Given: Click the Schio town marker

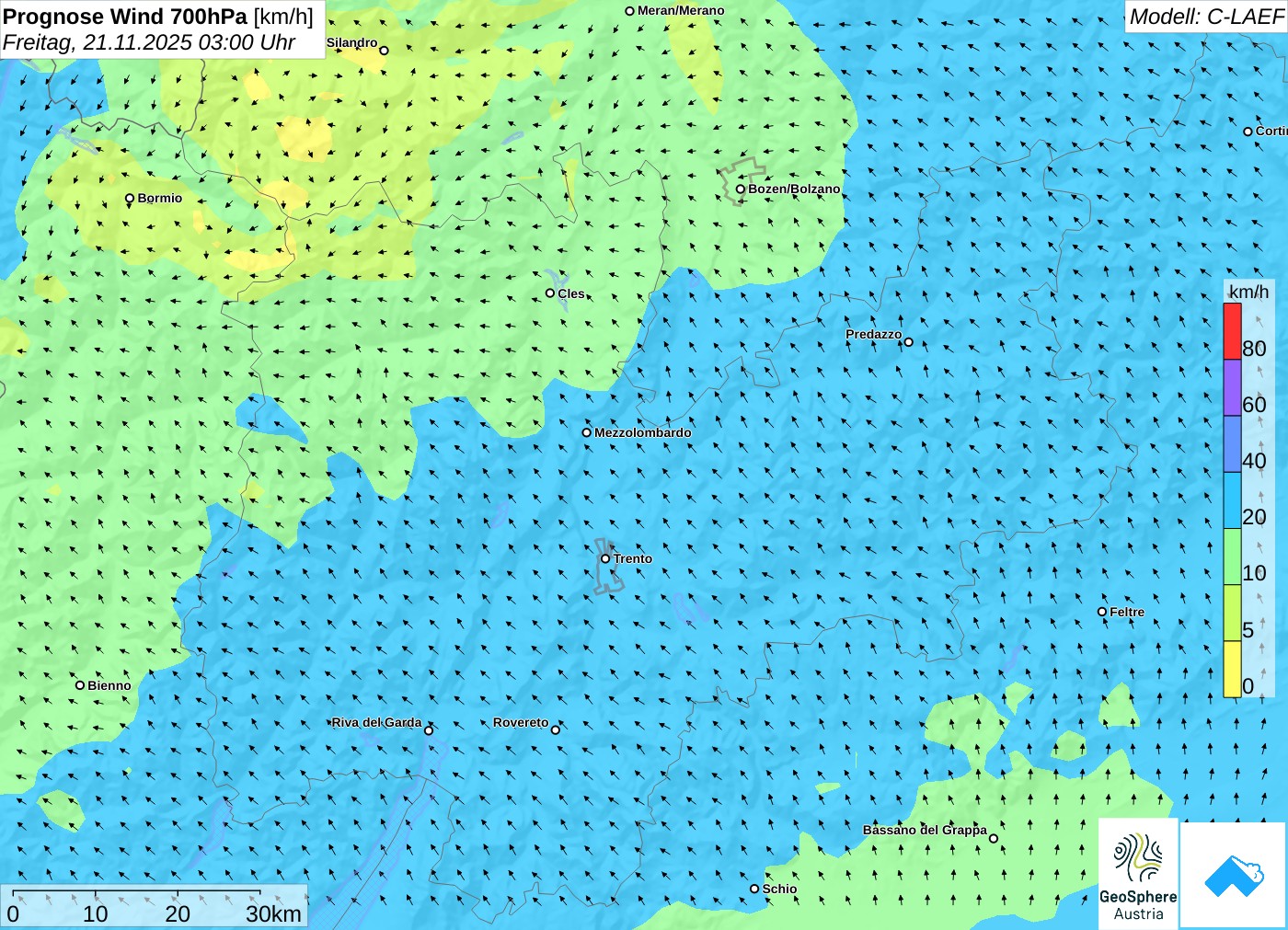Looking at the screenshot, I should point(754,889).
